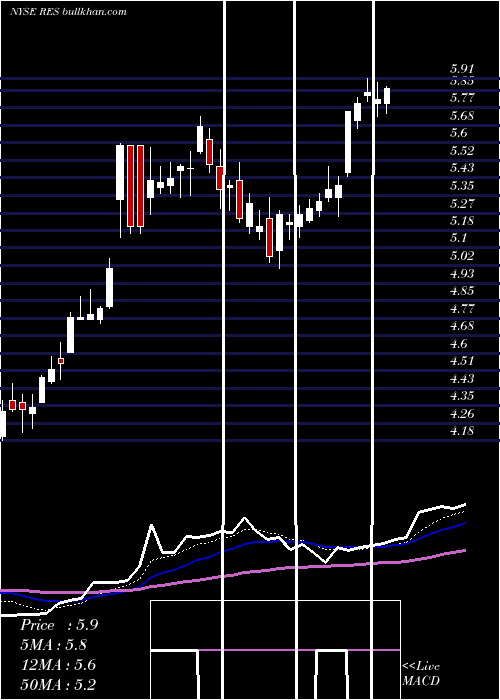Click the 4.51 price level label
Screen dimensions: 500x700
(462, 361)
